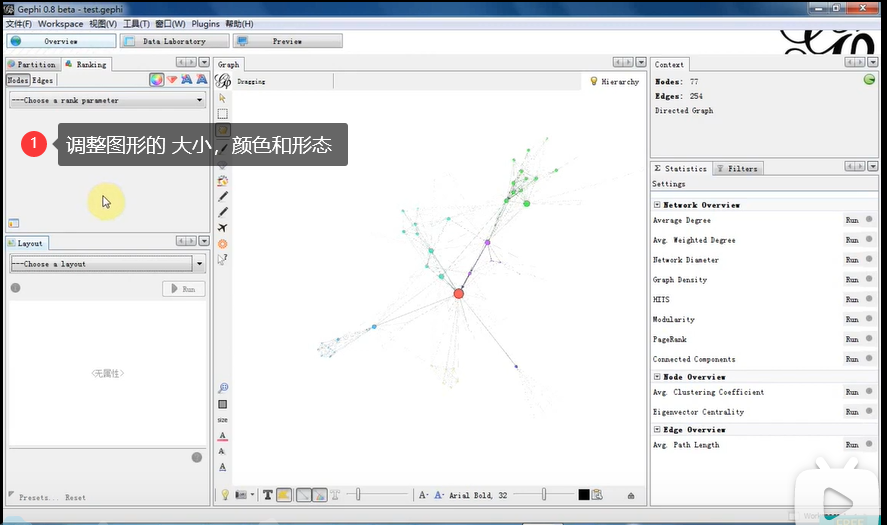
Task: Switch to the Filters tab
Action: coord(737,169)
